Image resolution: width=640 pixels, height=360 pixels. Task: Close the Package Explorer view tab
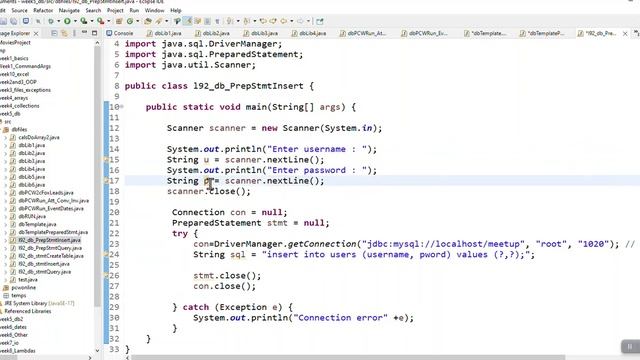tap(36, 33)
